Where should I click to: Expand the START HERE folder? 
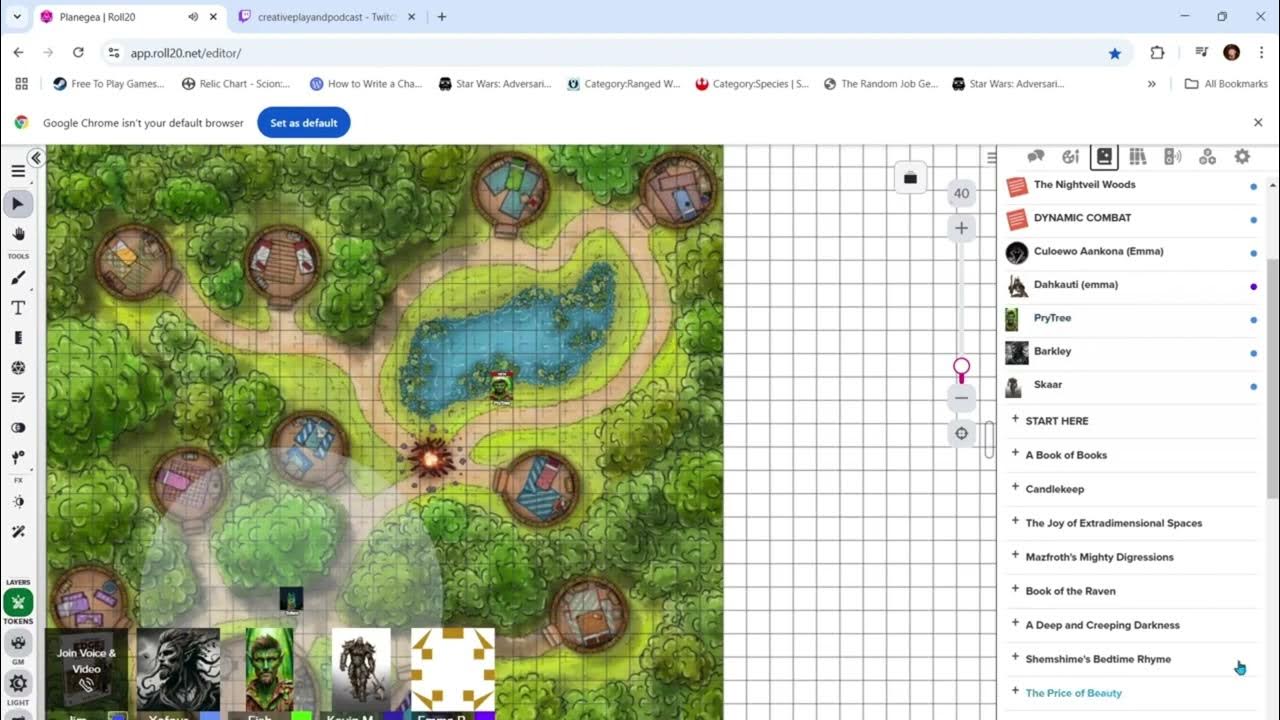tap(1015, 420)
